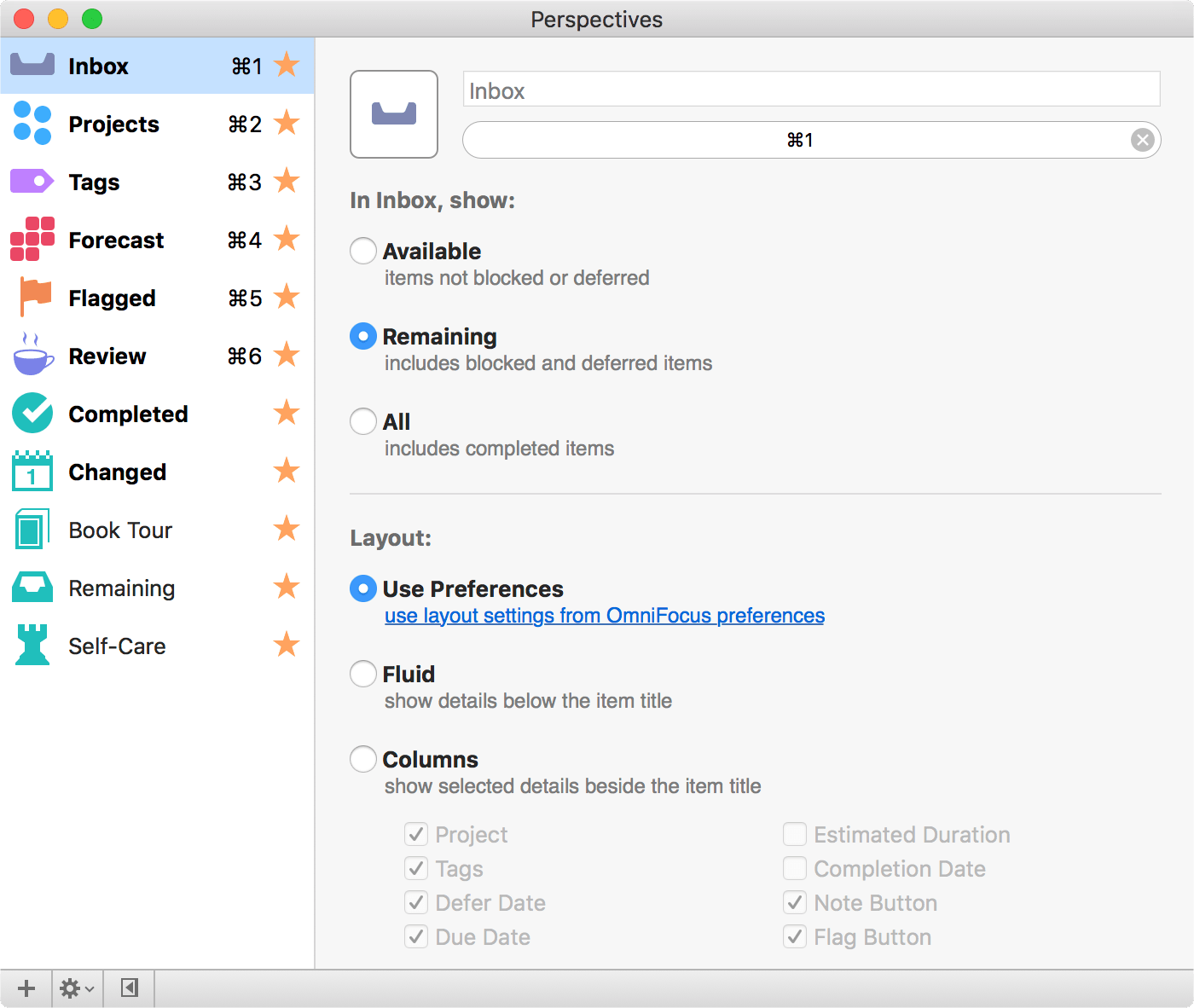Viewport: 1194px width, 1008px height.
Task: Toggle the favorite star for Tags
Action: [x=287, y=181]
